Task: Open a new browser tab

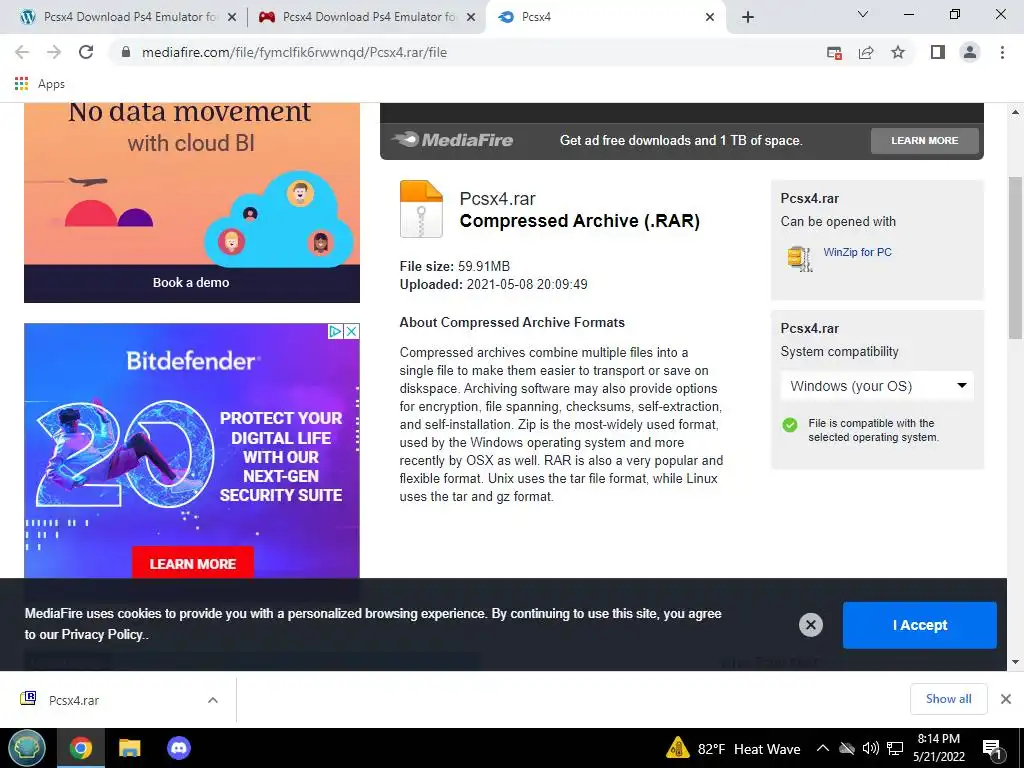Action: (x=748, y=17)
